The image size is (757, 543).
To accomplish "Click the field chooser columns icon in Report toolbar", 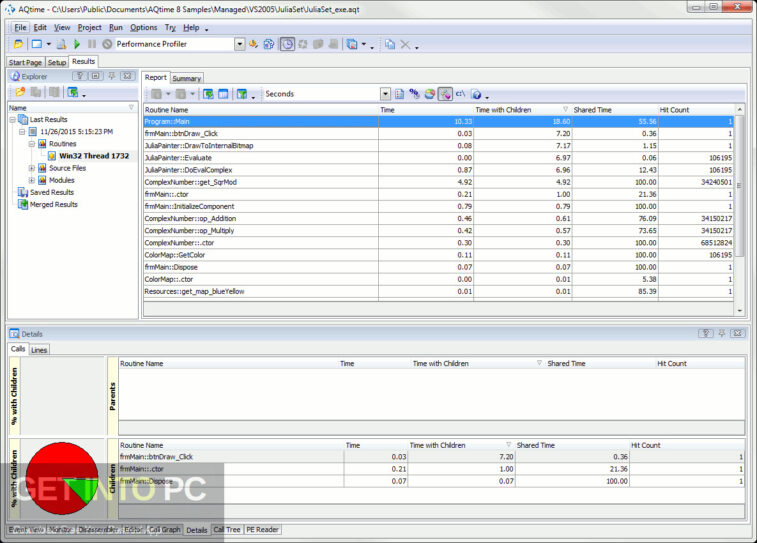I will pyautogui.click(x=223, y=94).
